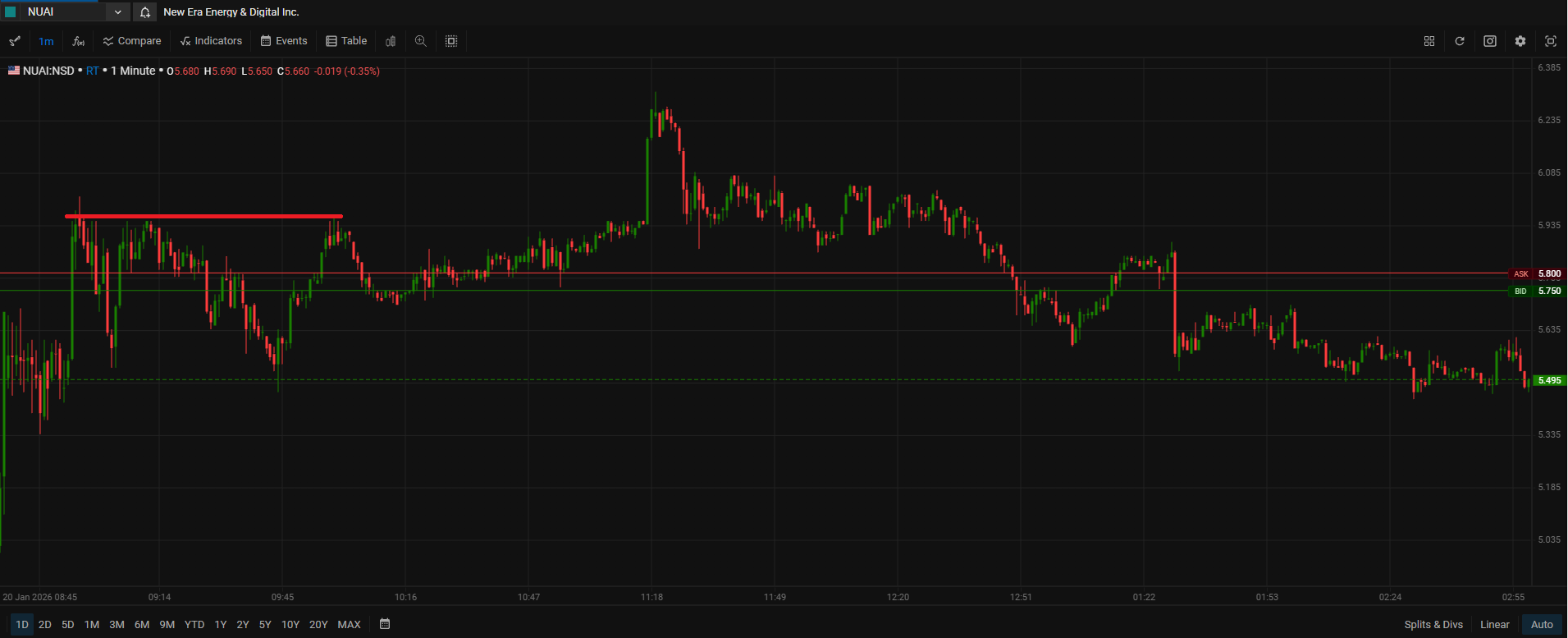The width and height of the screenshot is (1568, 638).
Task: Open the f(x) formula icon
Action: 79,41
